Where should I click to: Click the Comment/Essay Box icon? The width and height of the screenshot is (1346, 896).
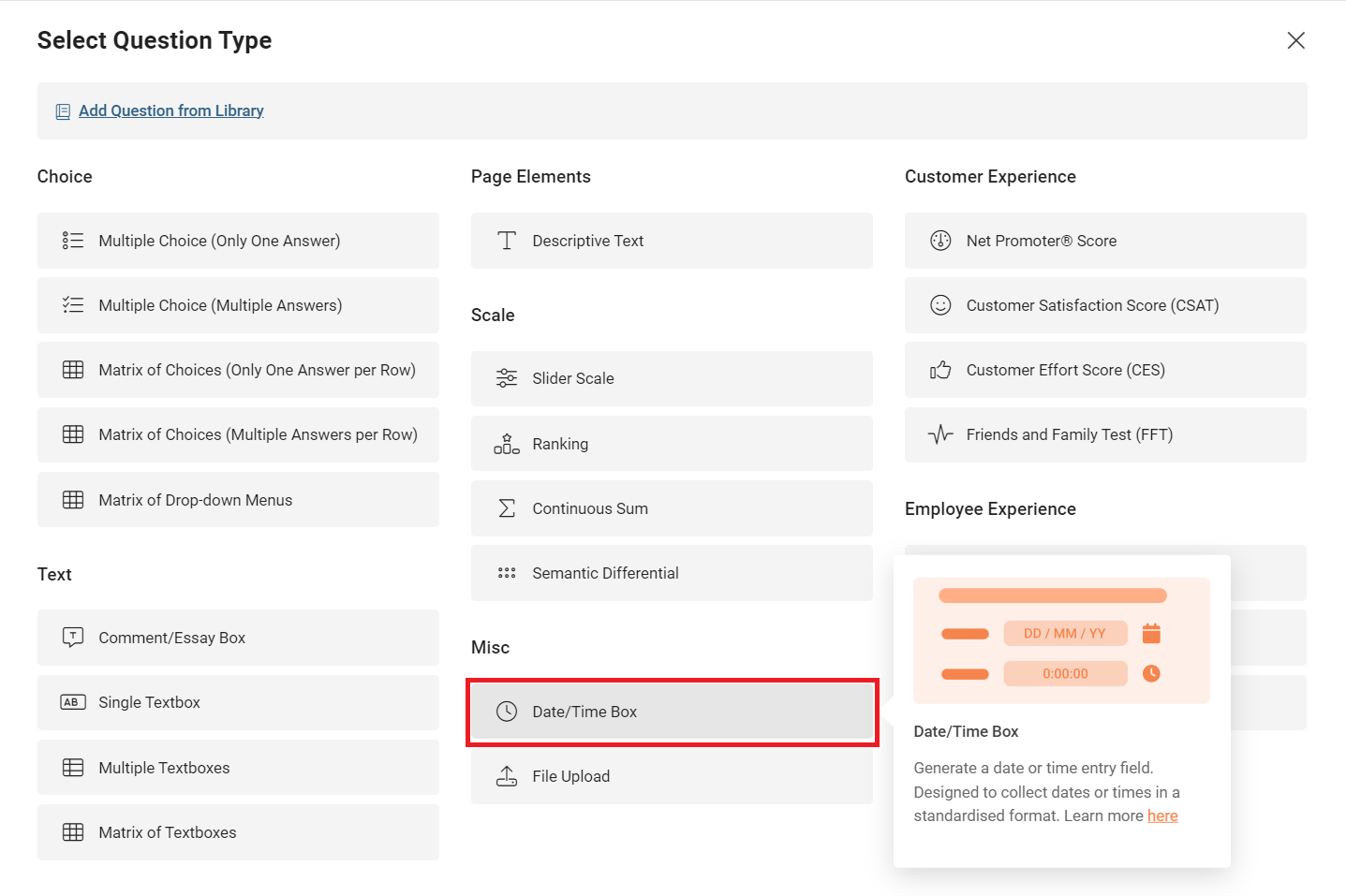pos(73,638)
